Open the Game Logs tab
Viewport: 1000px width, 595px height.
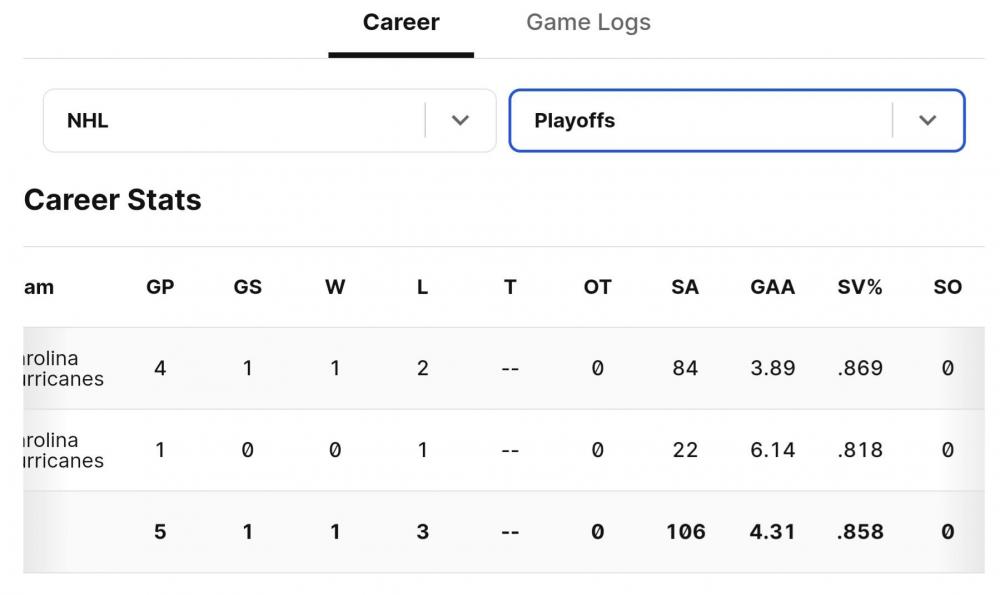588,23
